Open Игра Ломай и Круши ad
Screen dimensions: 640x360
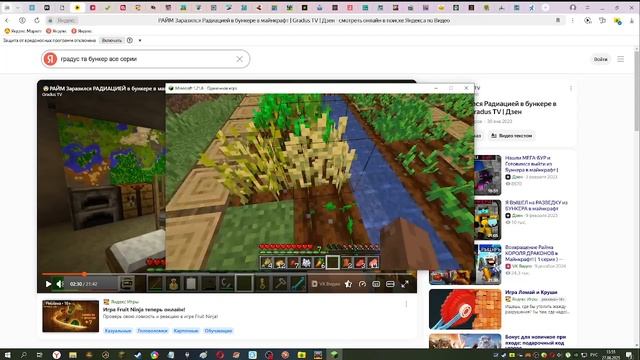click(x=531, y=292)
